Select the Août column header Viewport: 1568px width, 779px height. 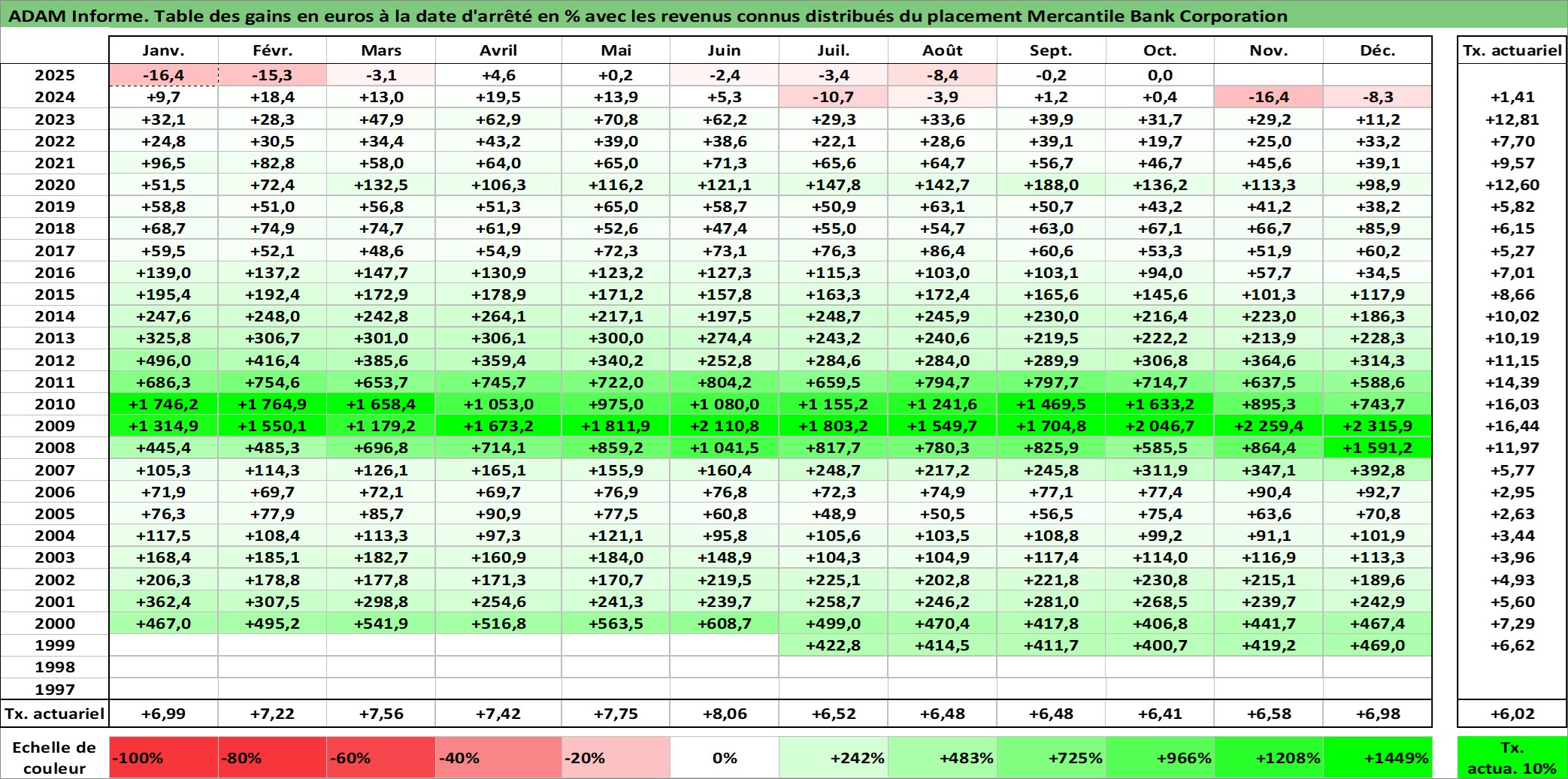click(943, 50)
